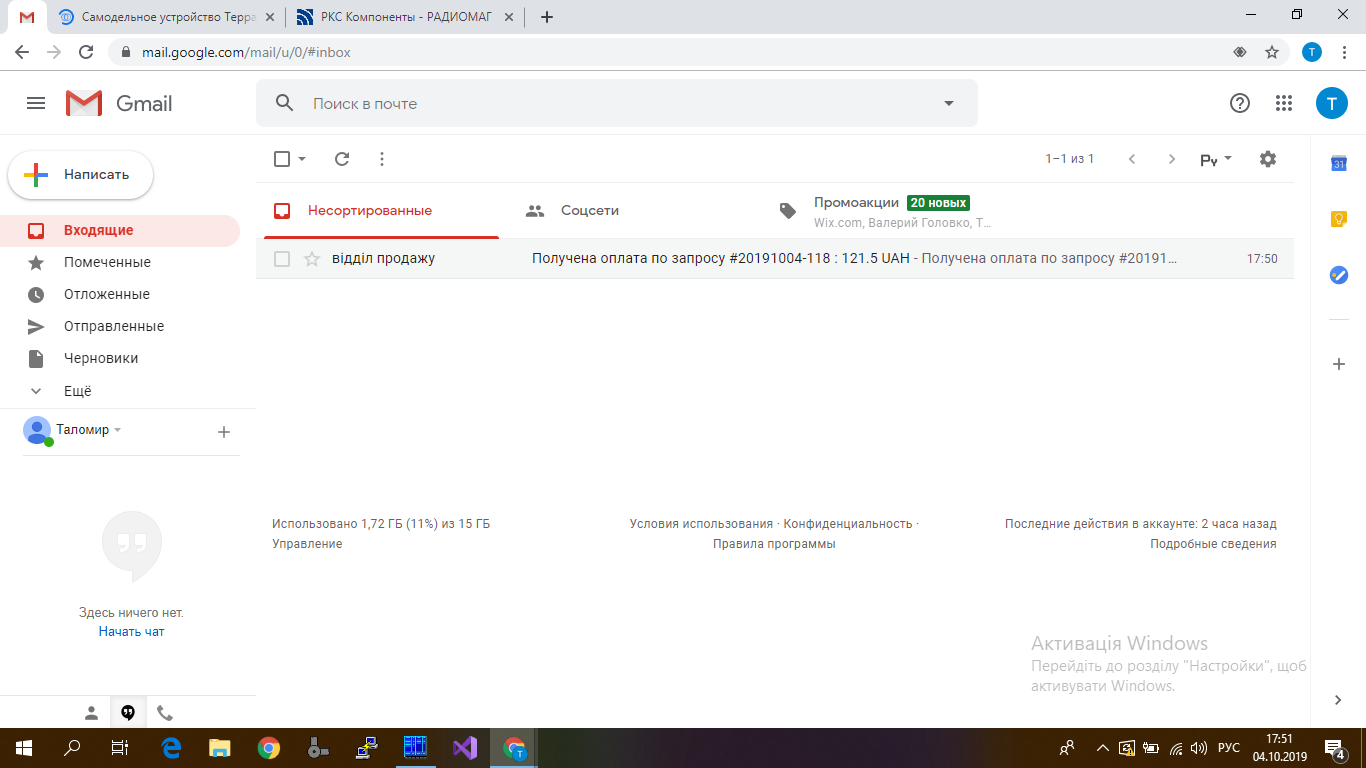1366x768 pixels.
Task: Open the Windows notification center
Action: pyautogui.click(x=1335, y=748)
